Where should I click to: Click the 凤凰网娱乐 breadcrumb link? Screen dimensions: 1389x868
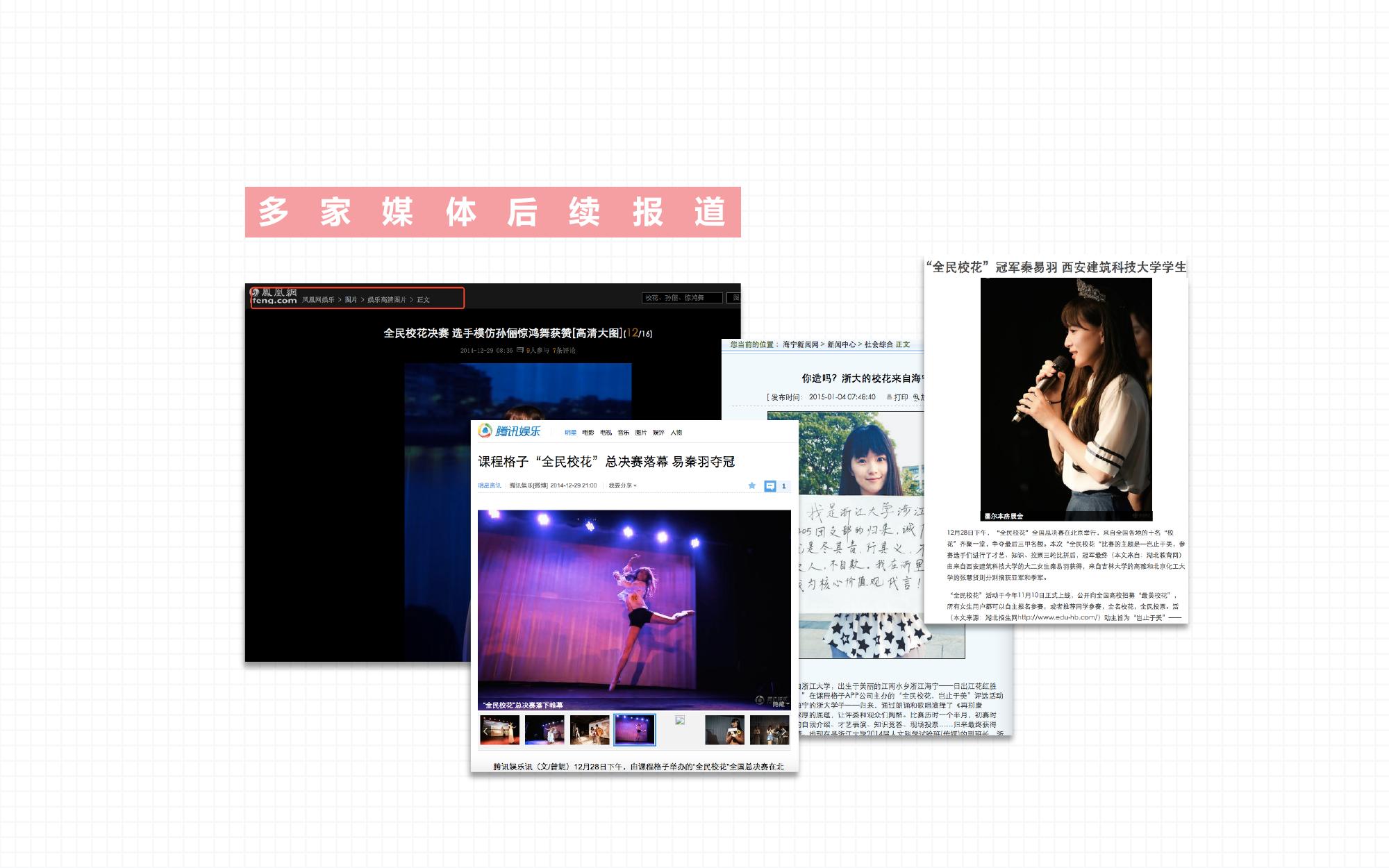(x=318, y=300)
